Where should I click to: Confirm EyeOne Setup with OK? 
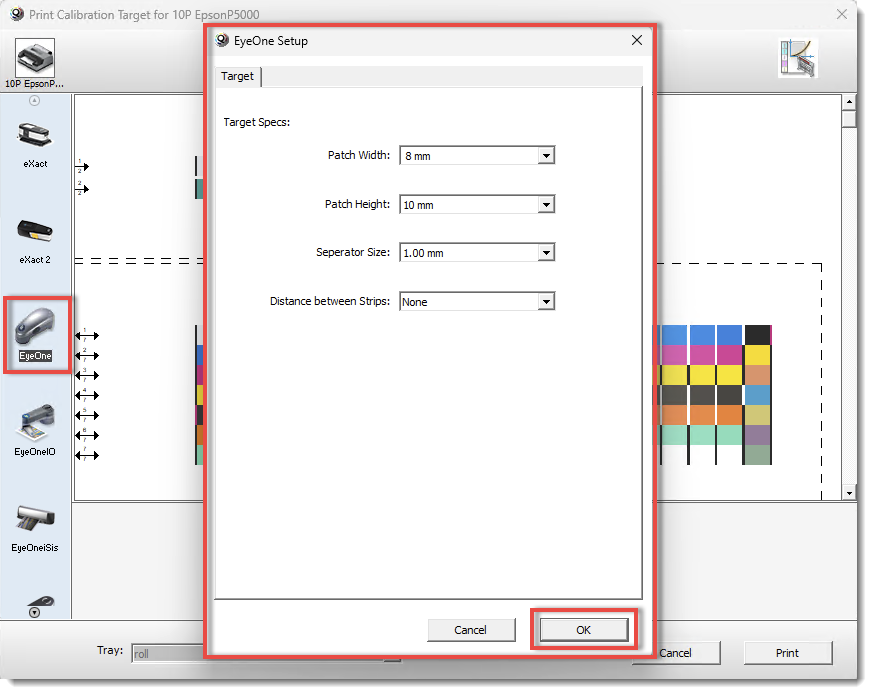[x=583, y=630]
